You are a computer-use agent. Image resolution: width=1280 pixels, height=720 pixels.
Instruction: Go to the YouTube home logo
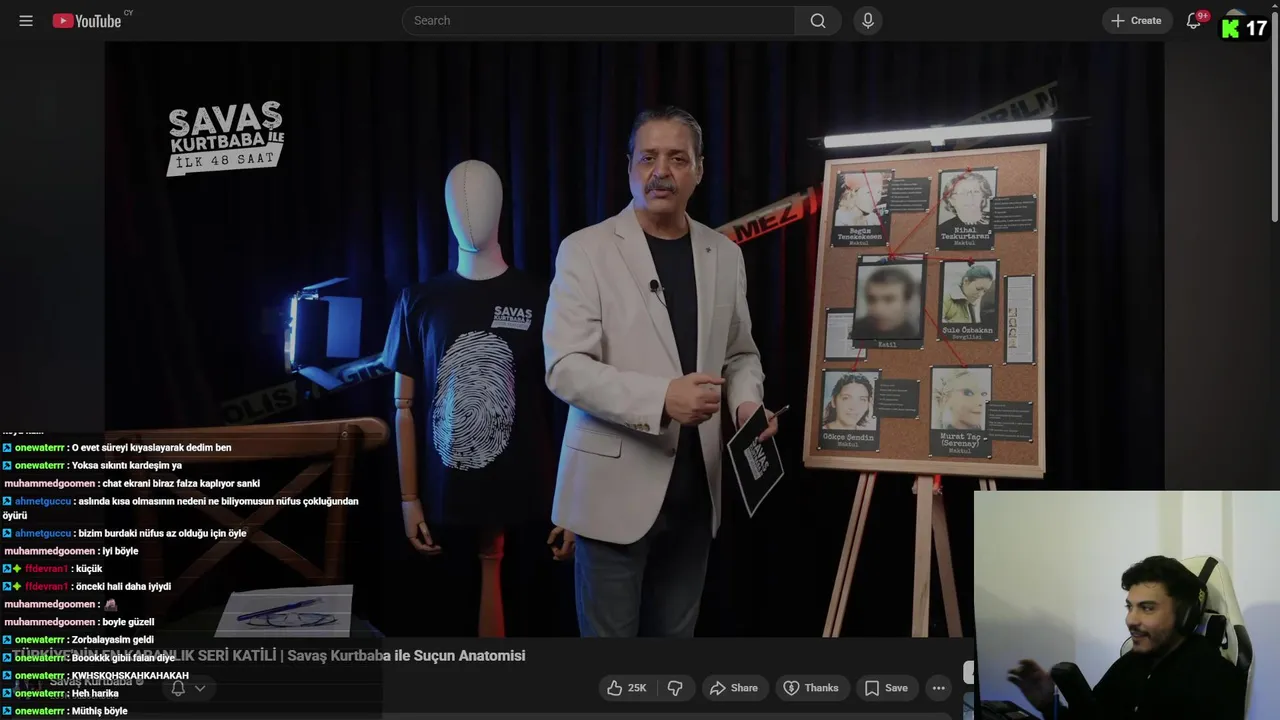click(x=87, y=20)
